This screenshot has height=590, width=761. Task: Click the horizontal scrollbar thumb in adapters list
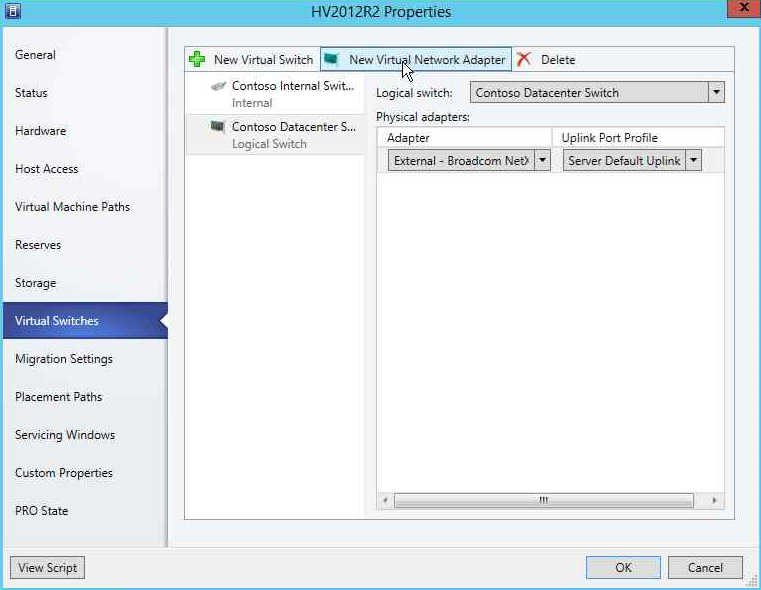tap(544, 500)
